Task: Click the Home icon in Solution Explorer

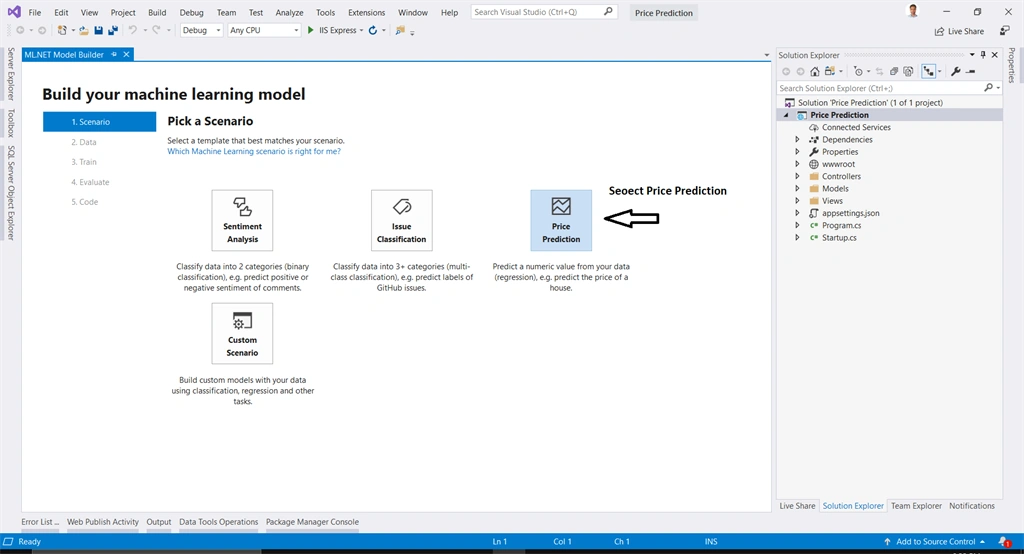Action: coord(815,71)
